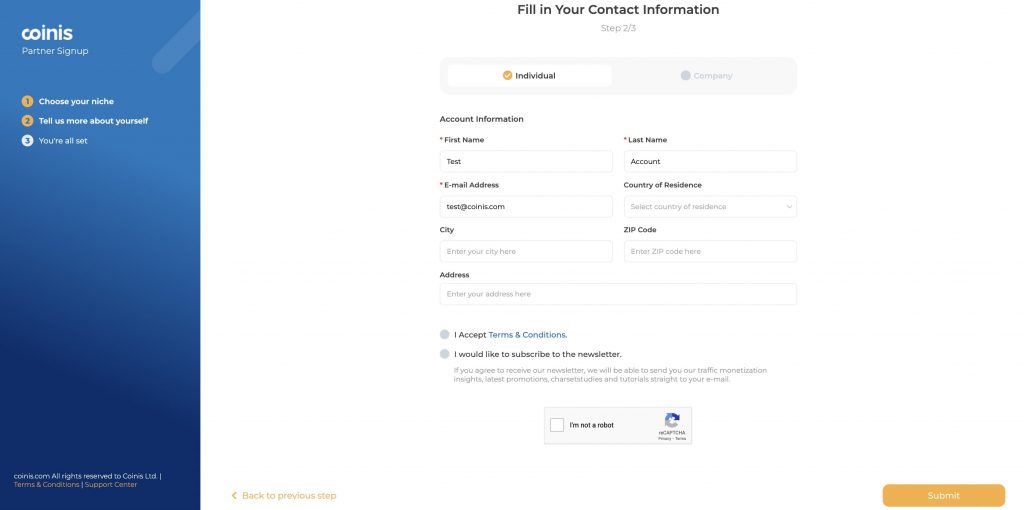Go back to previous step

pyautogui.click(x=288, y=496)
